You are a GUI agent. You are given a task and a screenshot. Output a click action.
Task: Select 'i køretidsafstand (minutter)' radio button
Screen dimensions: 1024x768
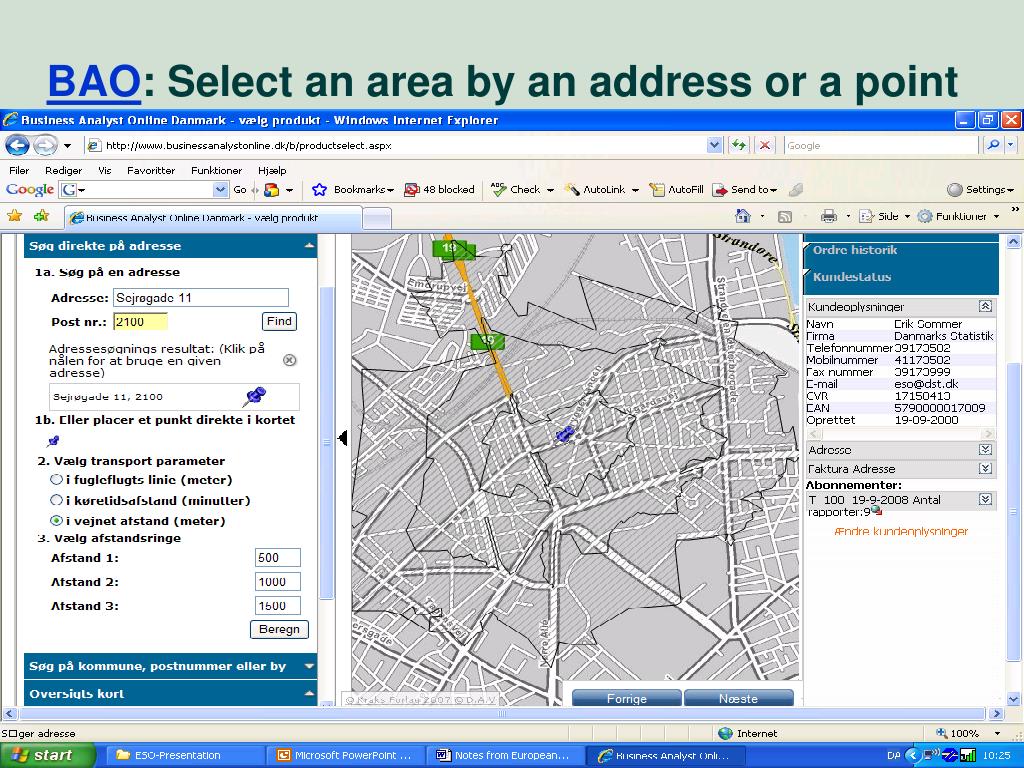pyautogui.click(x=57, y=500)
